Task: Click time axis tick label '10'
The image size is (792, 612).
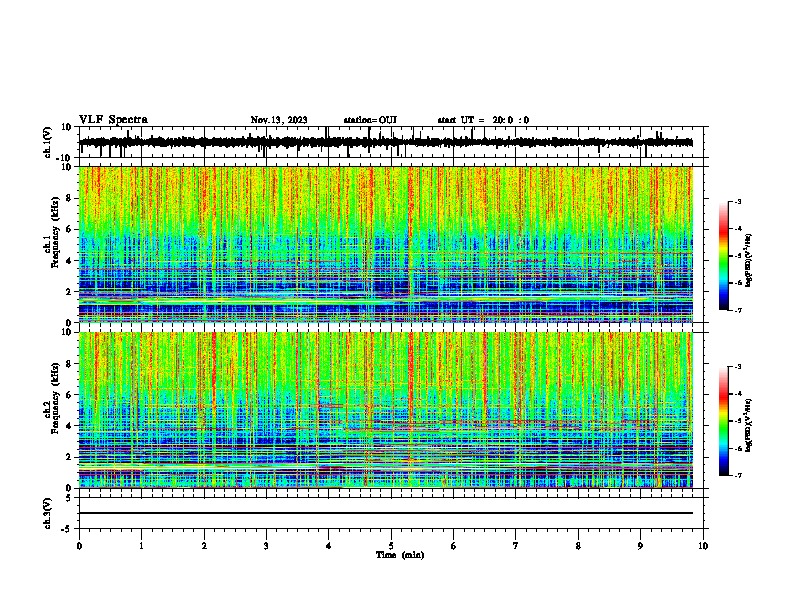Action: 703,546
